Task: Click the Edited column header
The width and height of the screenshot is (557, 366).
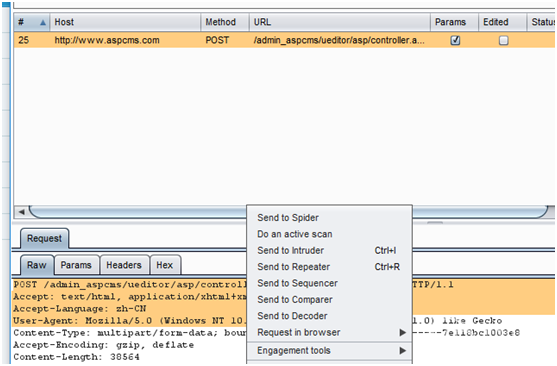Action: coord(502,22)
